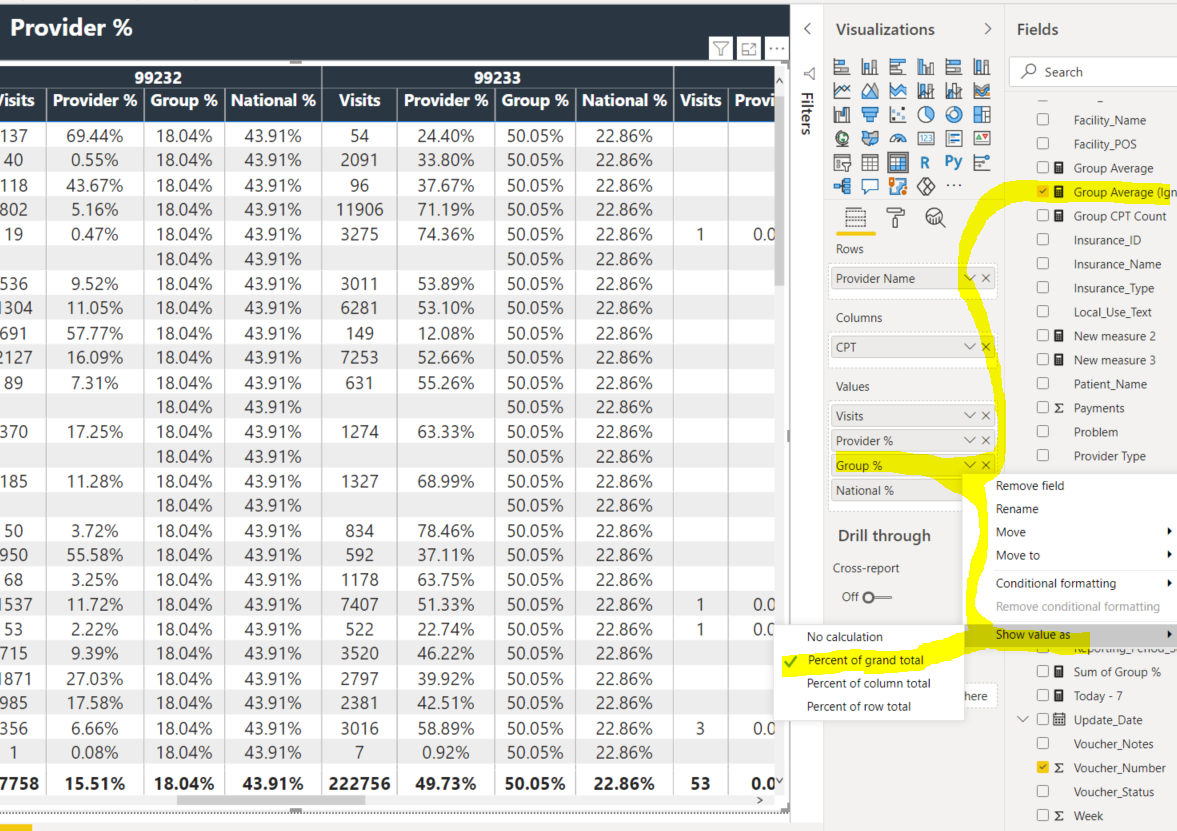Viewport: 1177px width, 831px height.
Task: Remove Visits field with X button
Action: [986, 416]
